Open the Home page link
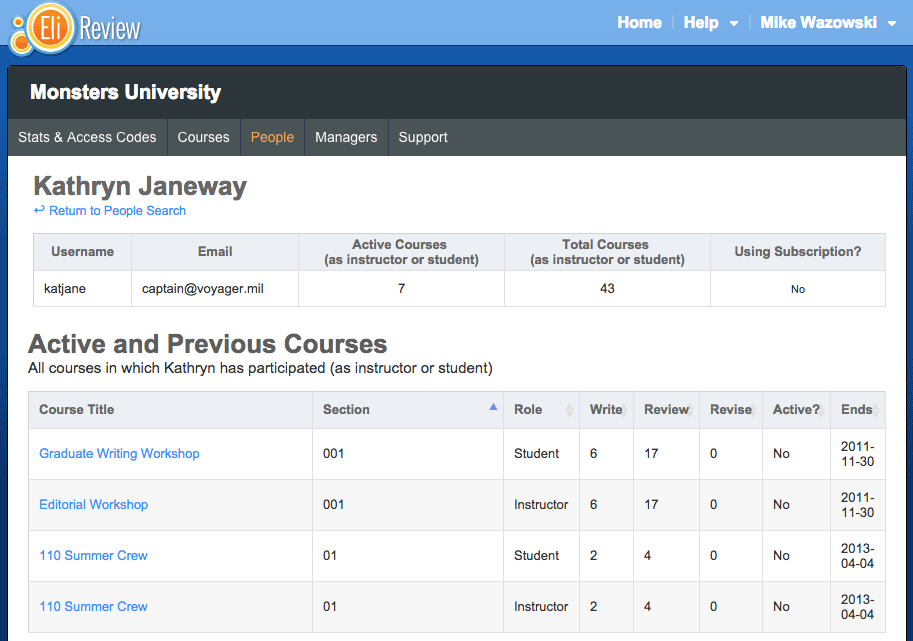Viewport: 913px width, 641px height. click(x=639, y=23)
